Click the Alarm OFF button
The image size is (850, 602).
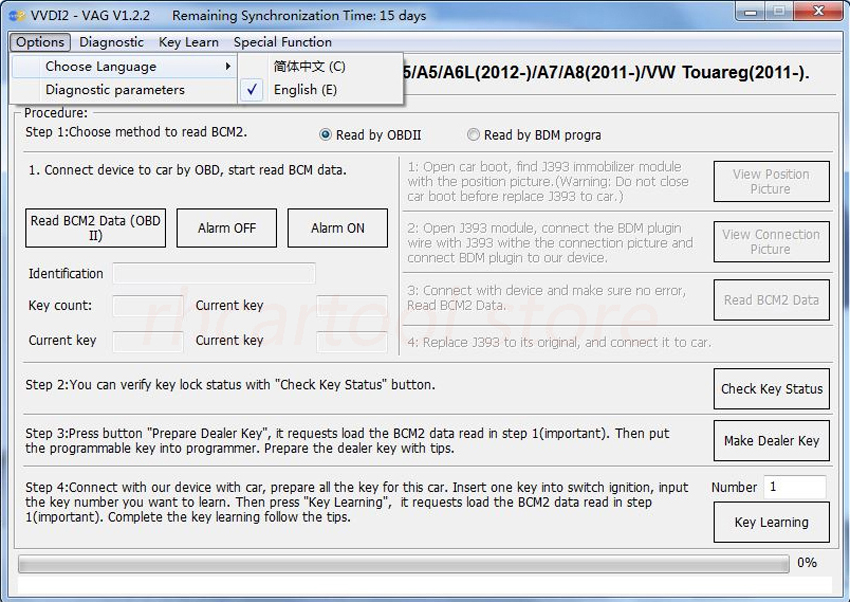pyautogui.click(x=227, y=228)
